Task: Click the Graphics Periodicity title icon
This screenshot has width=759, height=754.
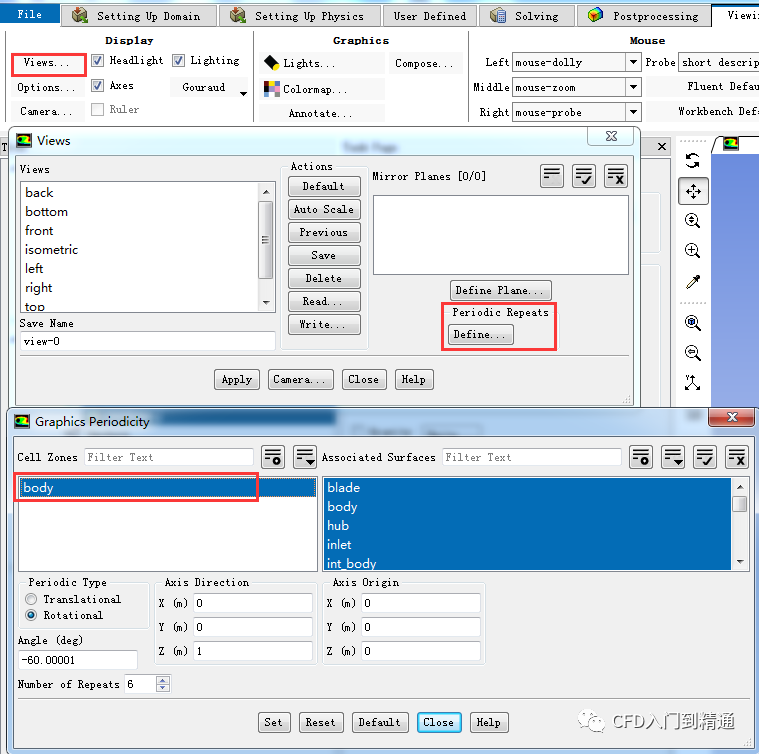Action: (22, 421)
